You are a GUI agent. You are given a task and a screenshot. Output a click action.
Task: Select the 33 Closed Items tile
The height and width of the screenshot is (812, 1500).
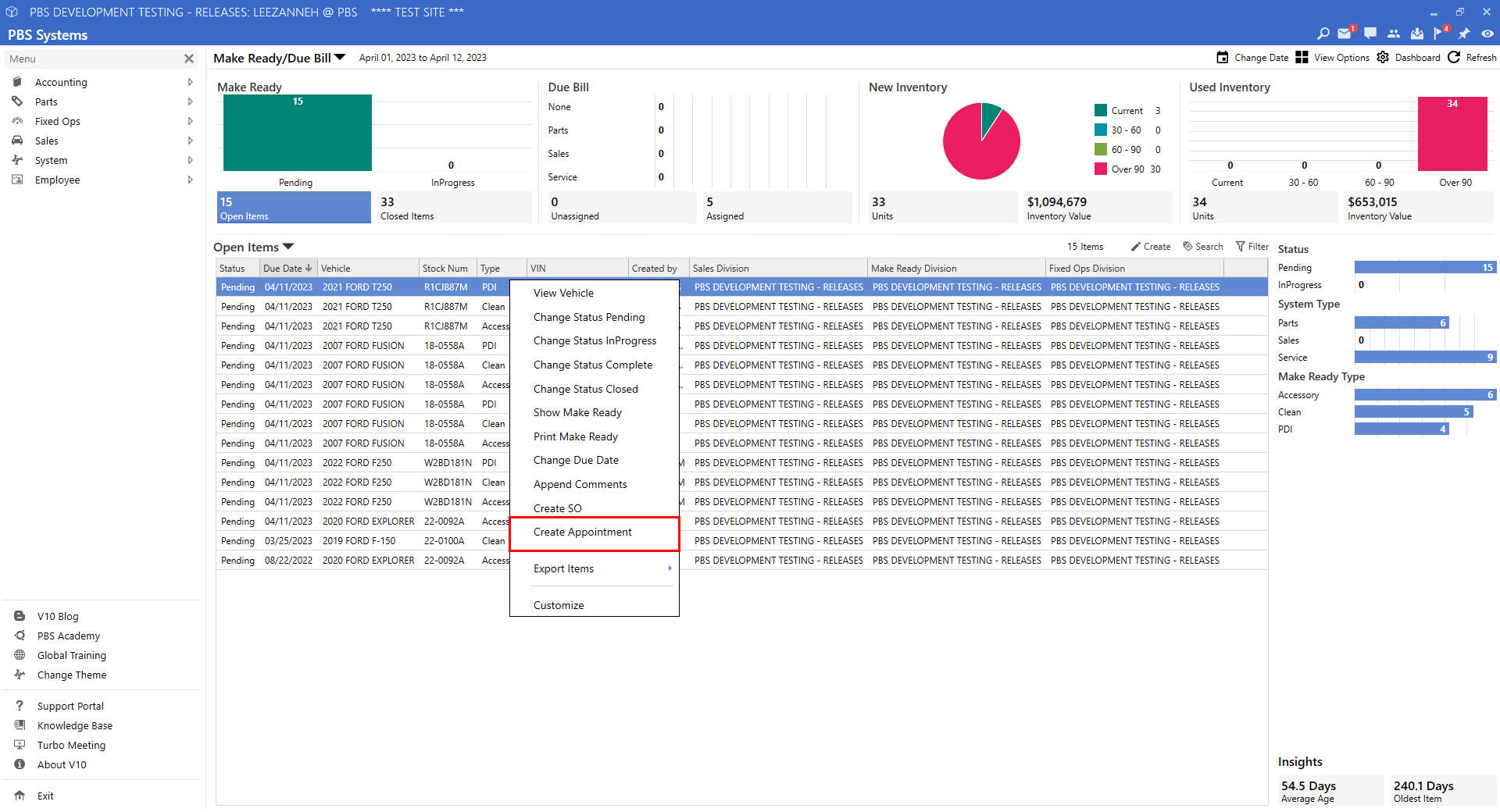coord(454,208)
